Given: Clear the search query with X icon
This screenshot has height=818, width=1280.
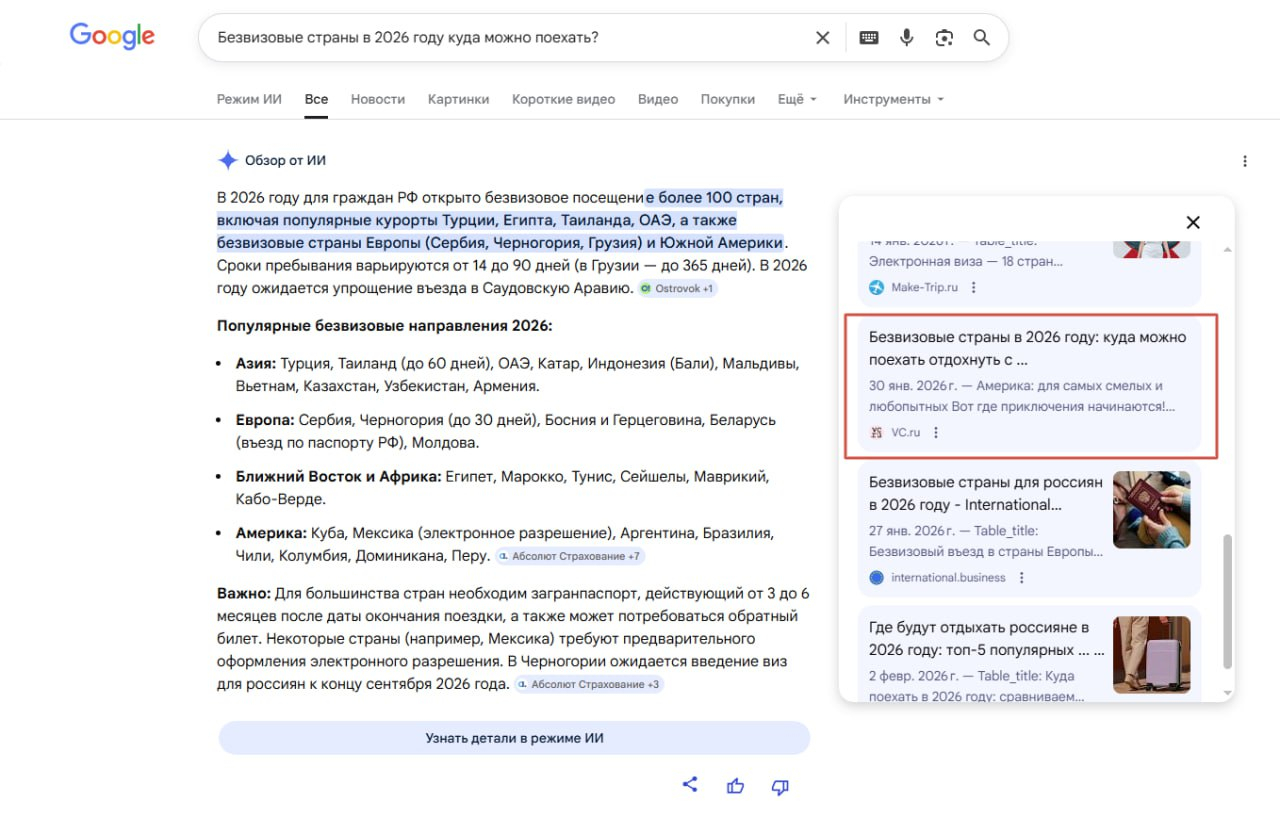Looking at the screenshot, I should 822,38.
